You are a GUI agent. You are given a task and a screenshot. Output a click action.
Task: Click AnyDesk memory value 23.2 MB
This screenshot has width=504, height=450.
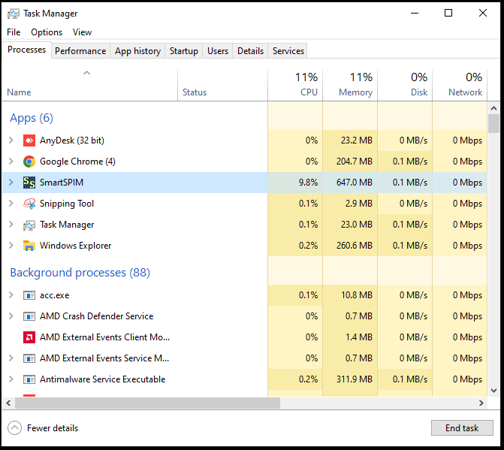coord(356,141)
